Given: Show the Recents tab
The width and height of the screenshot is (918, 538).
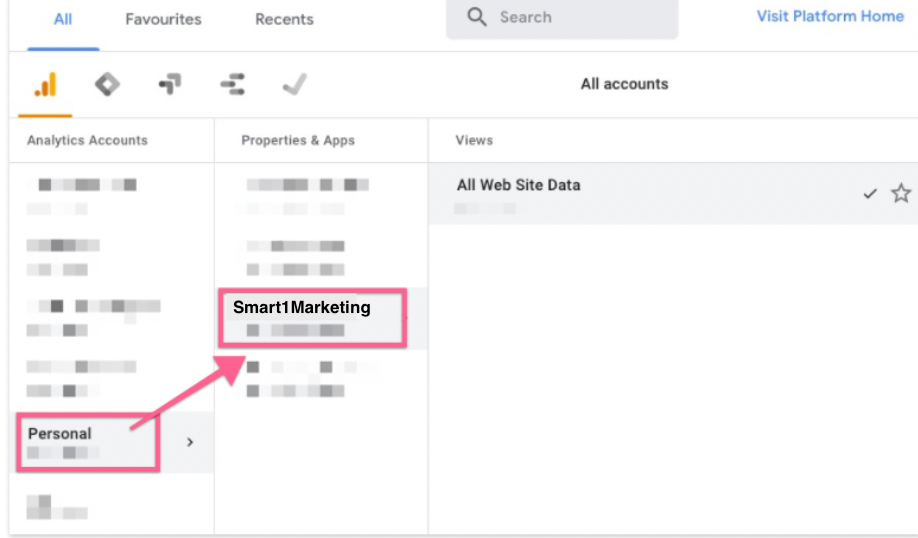Looking at the screenshot, I should pyautogui.click(x=284, y=19).
